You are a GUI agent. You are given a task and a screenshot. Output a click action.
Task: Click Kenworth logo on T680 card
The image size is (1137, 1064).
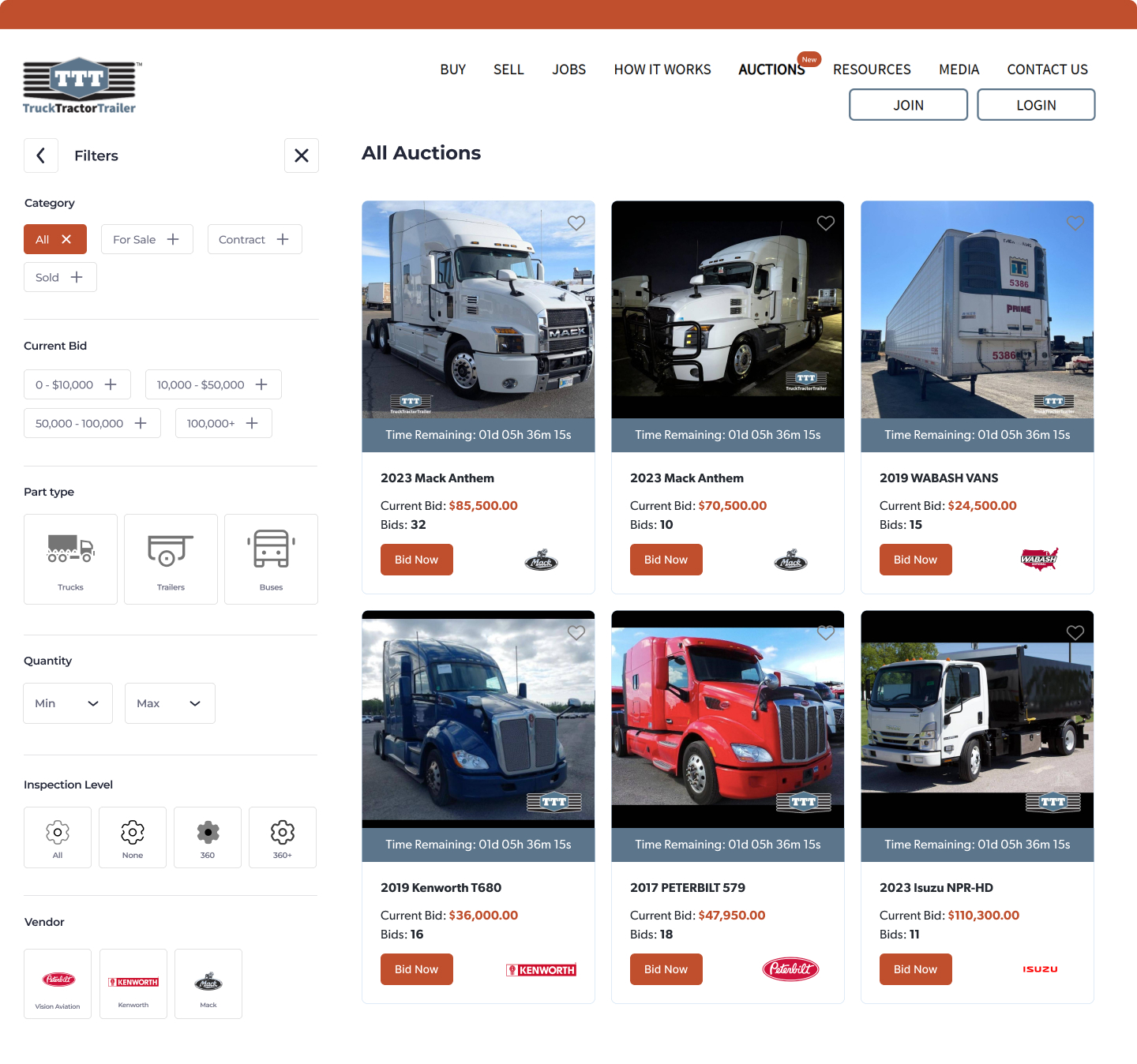(x=542, y=970)
